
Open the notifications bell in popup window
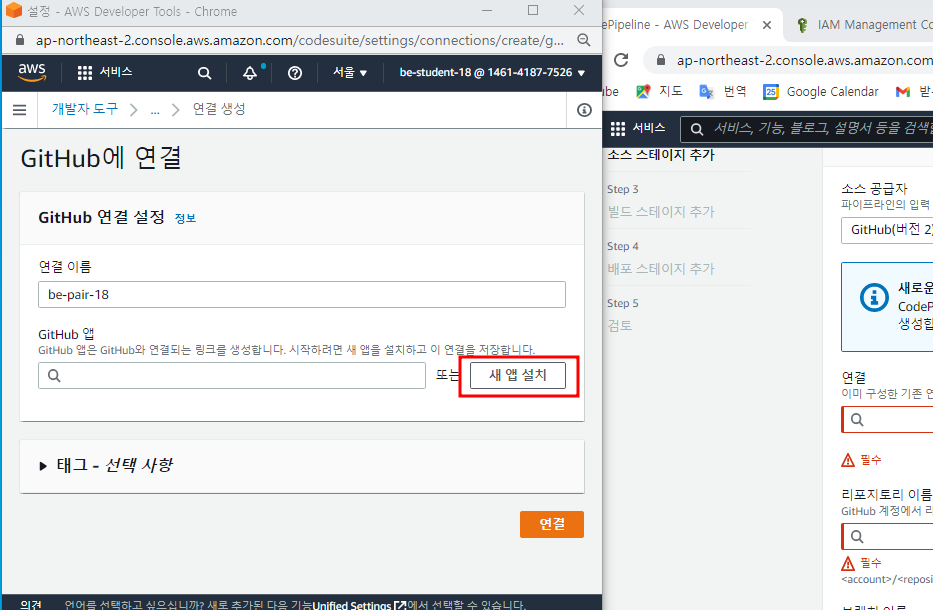[x=250, y=73]
